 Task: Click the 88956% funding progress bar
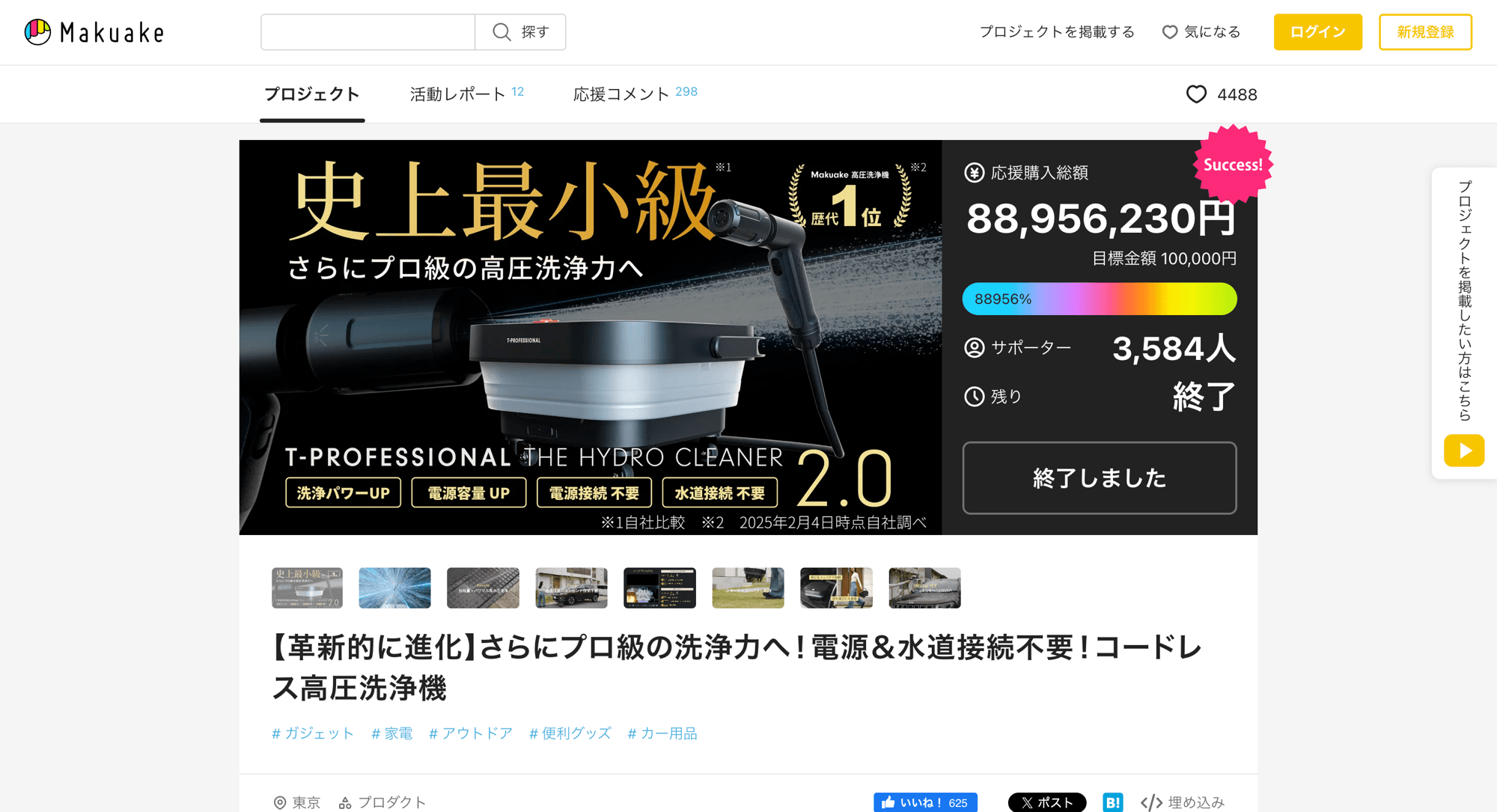click(x=1099, y=299)
